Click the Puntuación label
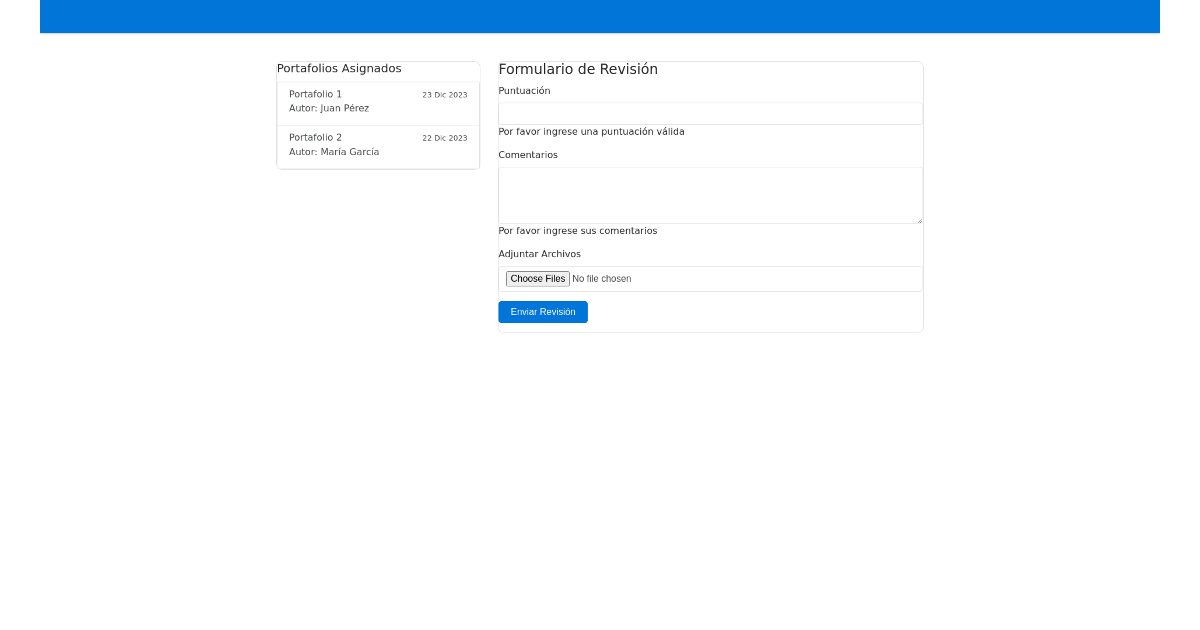 point(524,91)
